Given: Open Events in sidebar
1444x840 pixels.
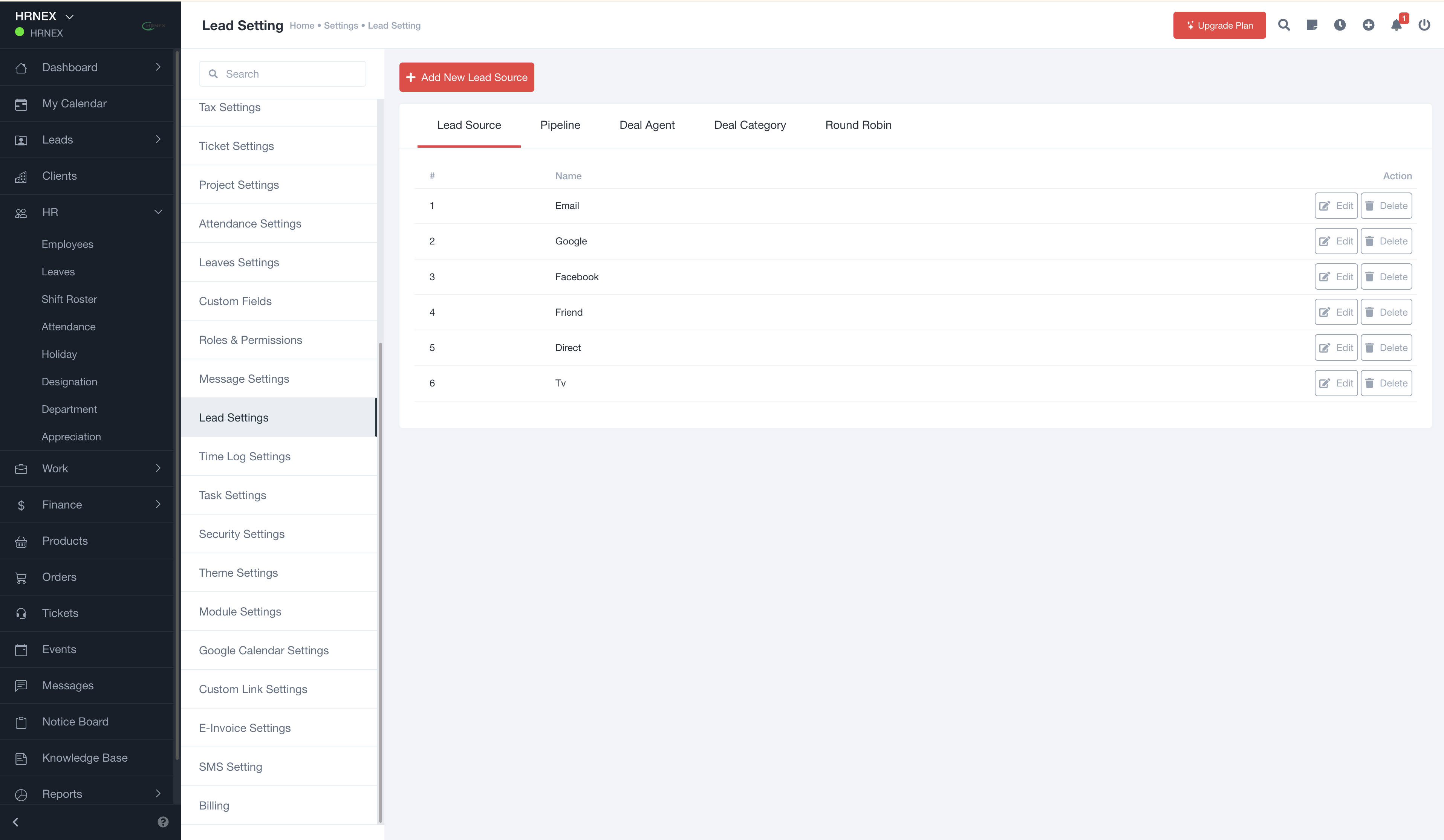Looking at the screenshot, I should pos(87,649).
